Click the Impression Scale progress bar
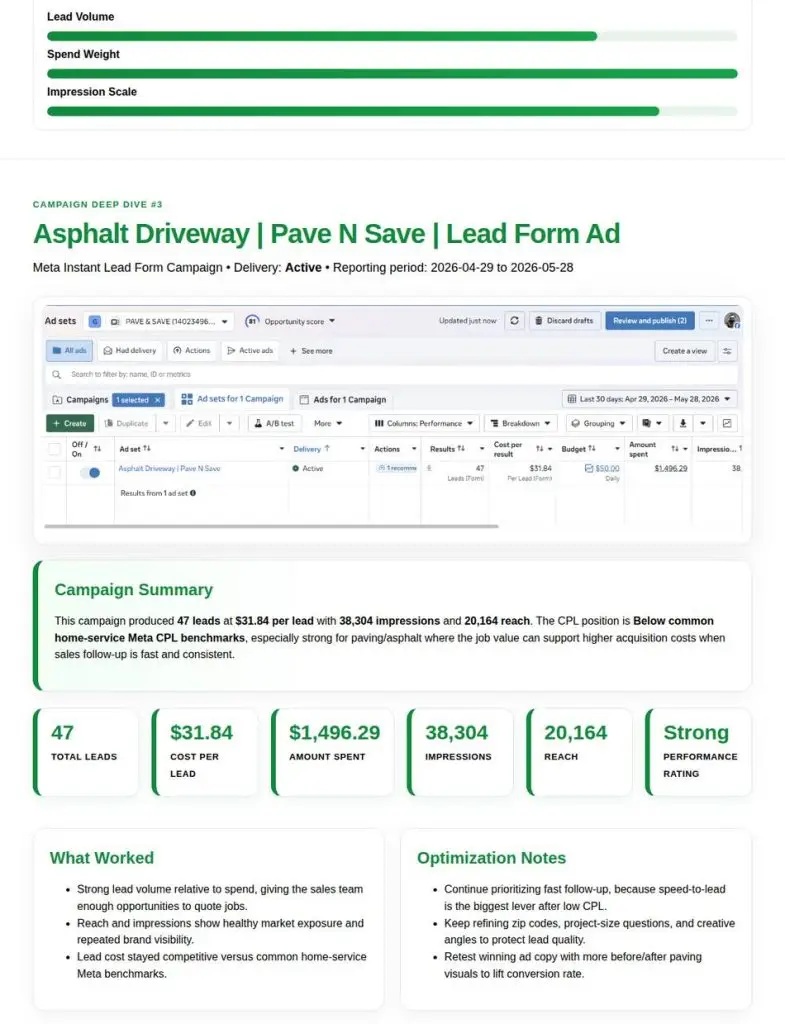This screenshot has height=1024, width=785. [392, 112]
